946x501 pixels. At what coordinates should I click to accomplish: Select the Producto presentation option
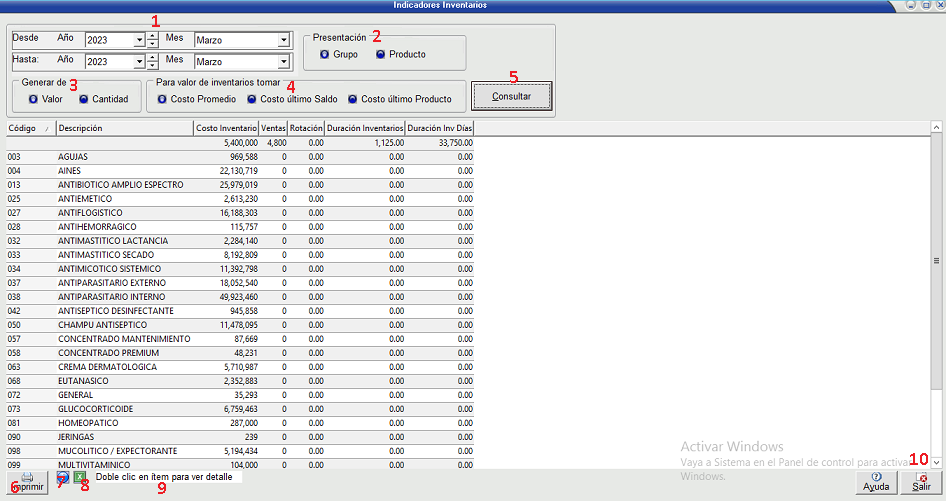[381, 55]
